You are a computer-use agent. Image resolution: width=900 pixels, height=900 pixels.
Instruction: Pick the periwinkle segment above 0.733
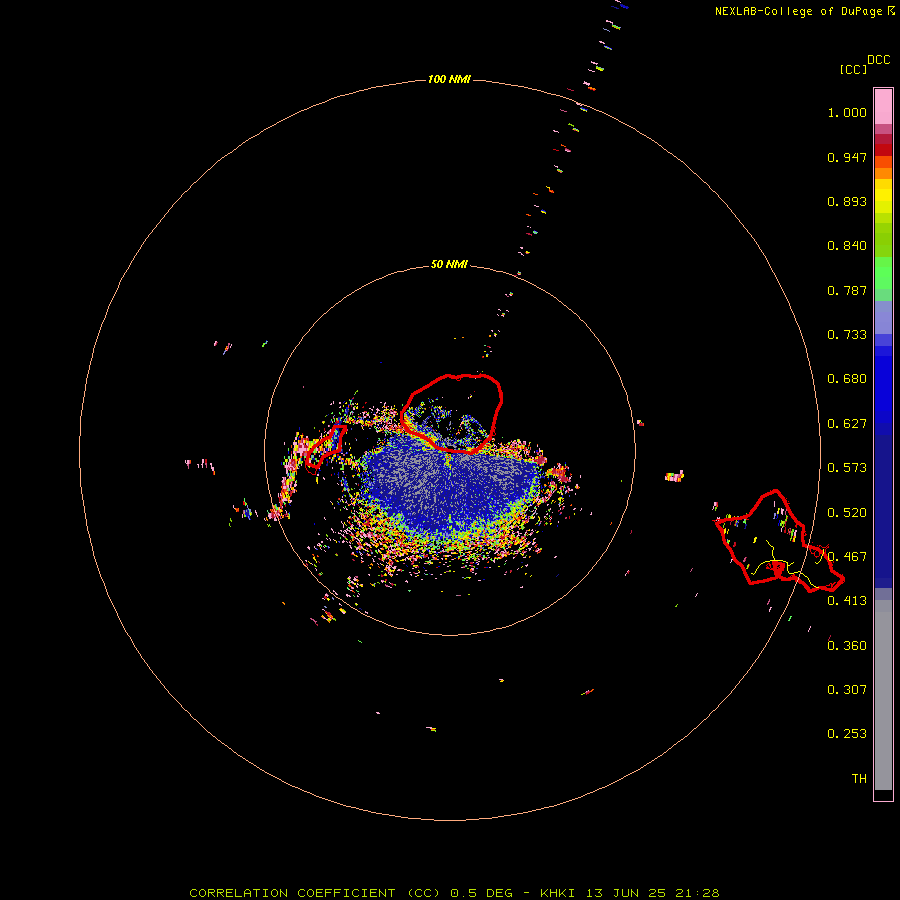(883, 317)
